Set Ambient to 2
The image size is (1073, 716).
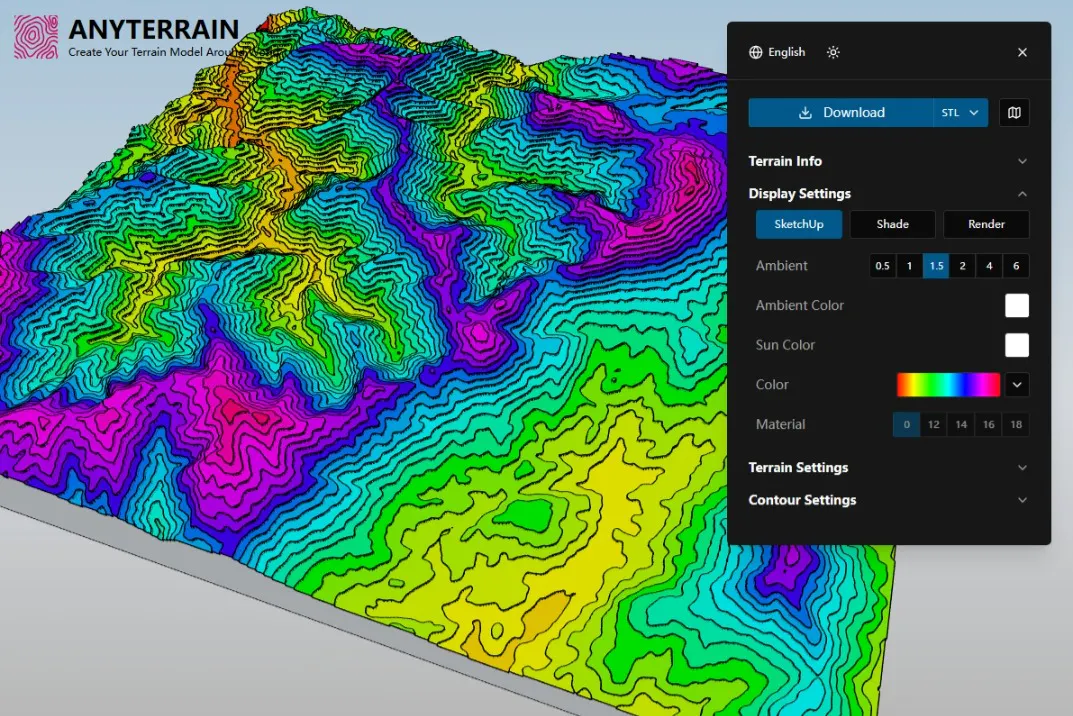pyautogui.click(x=963, y=266)
